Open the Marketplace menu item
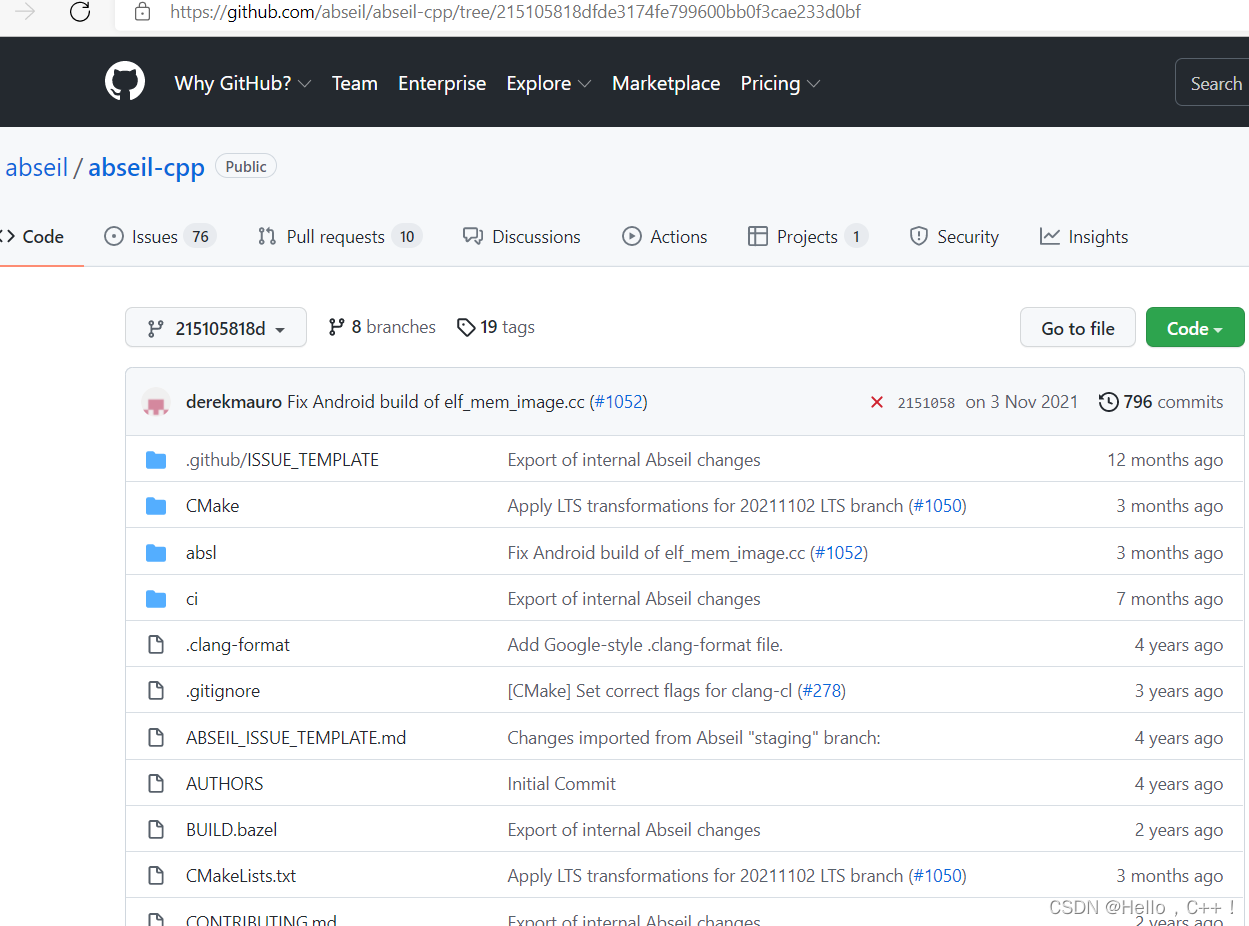 666,83
